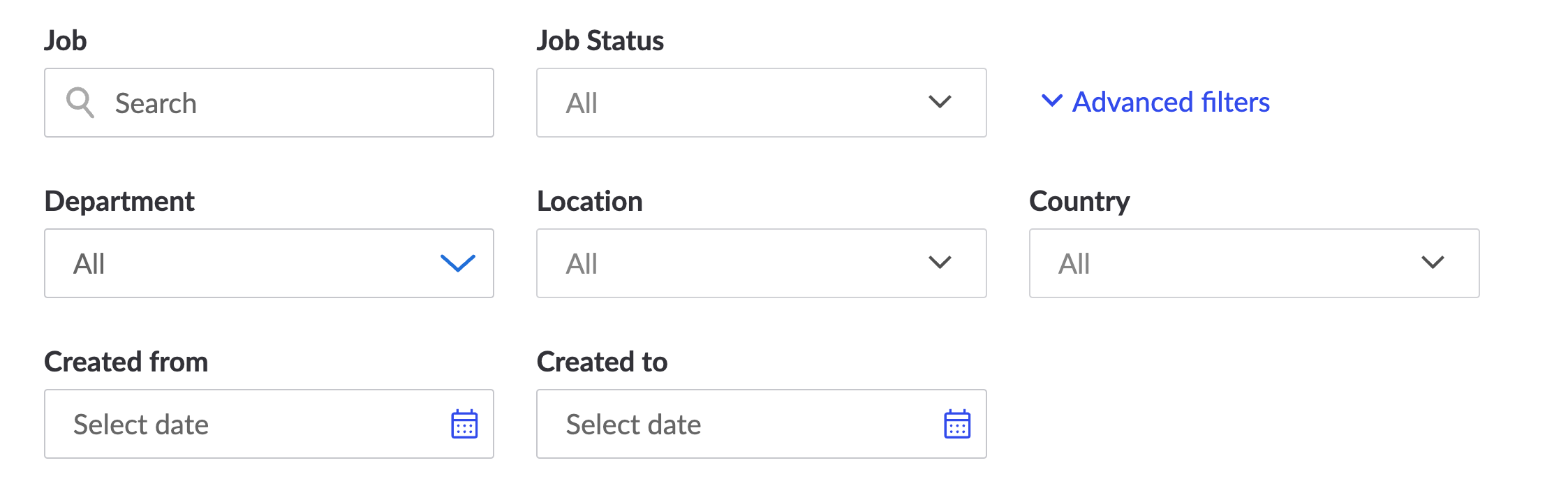Collapse the Advanced filters link
1568x486 pixels.
click(1171, 102)
